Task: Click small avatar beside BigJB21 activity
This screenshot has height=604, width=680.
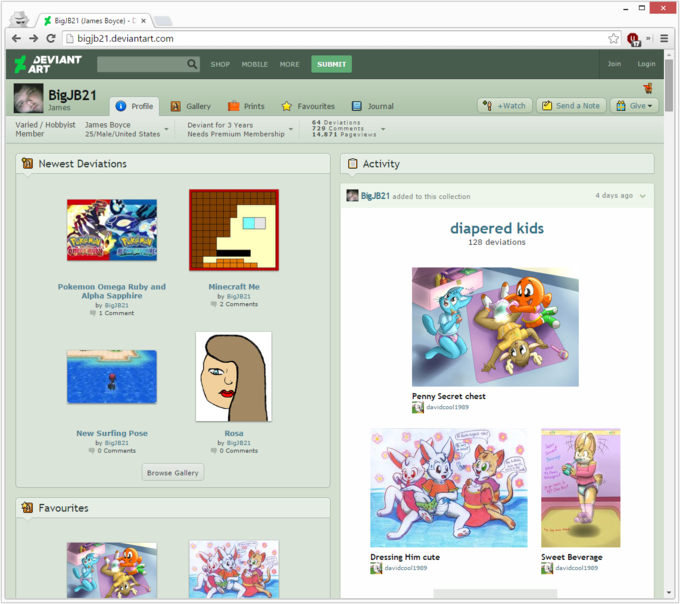Action: pos(352,196)
